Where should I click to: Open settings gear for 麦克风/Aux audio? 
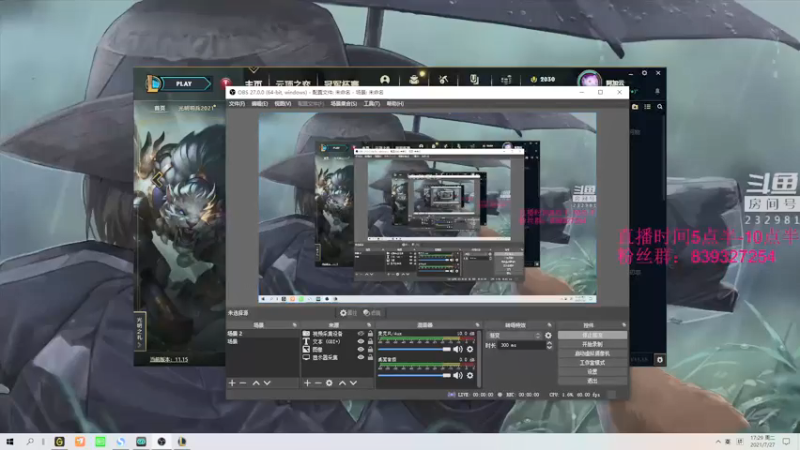coord(470,349)
